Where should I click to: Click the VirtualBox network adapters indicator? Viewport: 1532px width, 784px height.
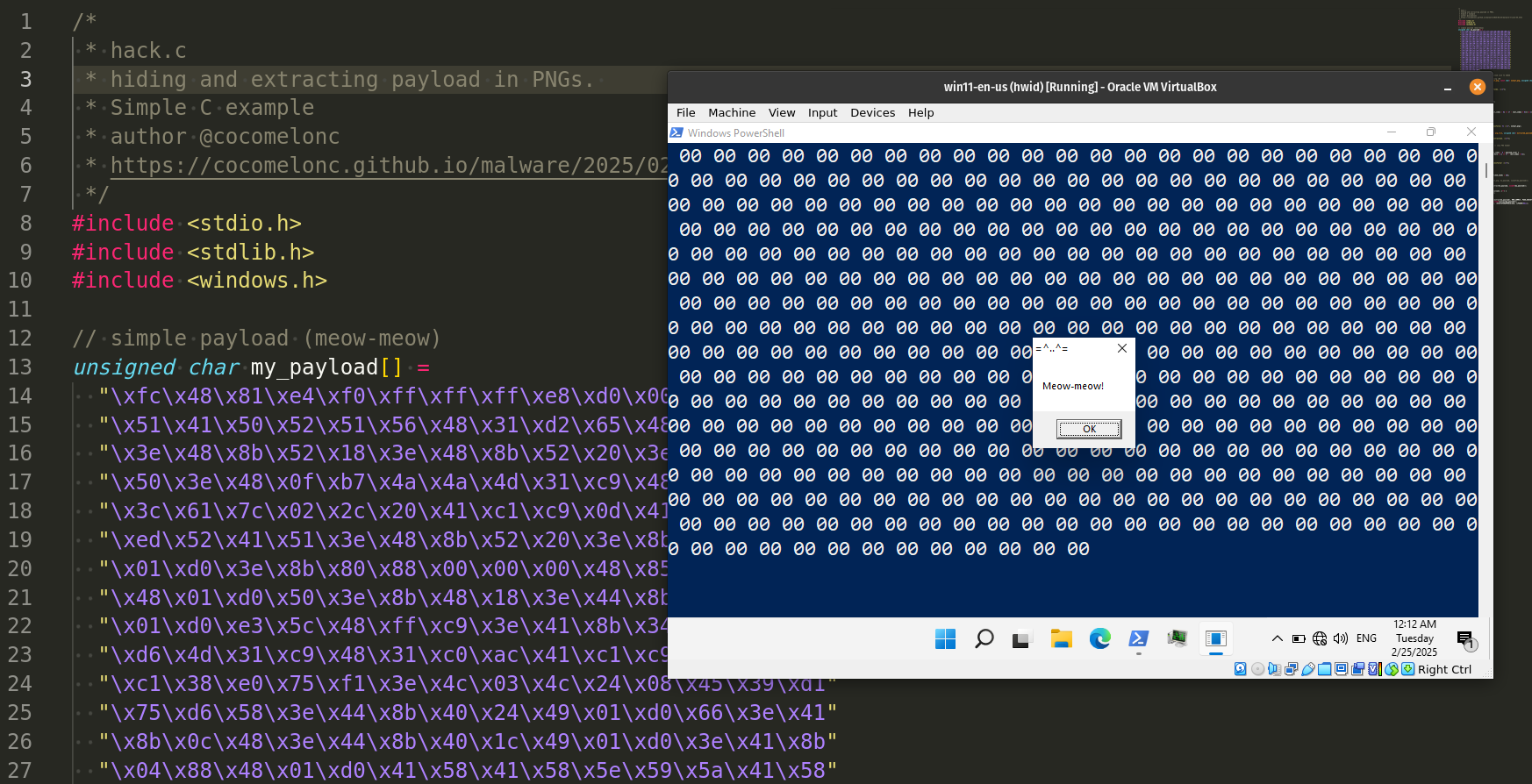click(1292, 669)
